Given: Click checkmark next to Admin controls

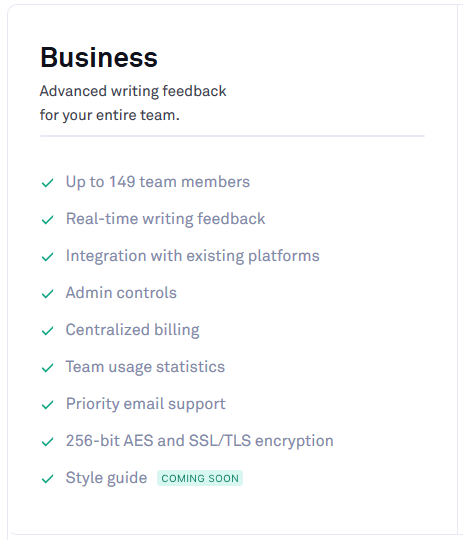Looking at the screenshot, I should click(x=48, y=294).
